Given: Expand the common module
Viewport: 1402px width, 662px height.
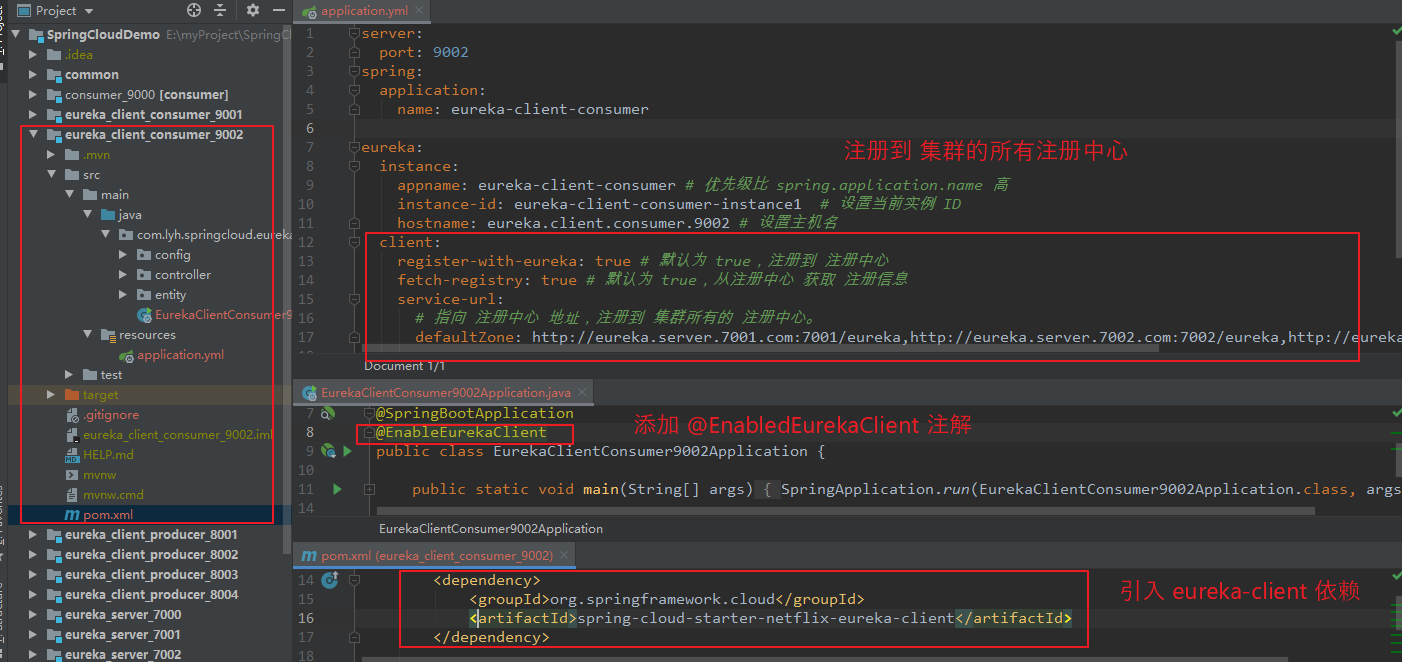Looking at the screenshot, I should (33, 75).
